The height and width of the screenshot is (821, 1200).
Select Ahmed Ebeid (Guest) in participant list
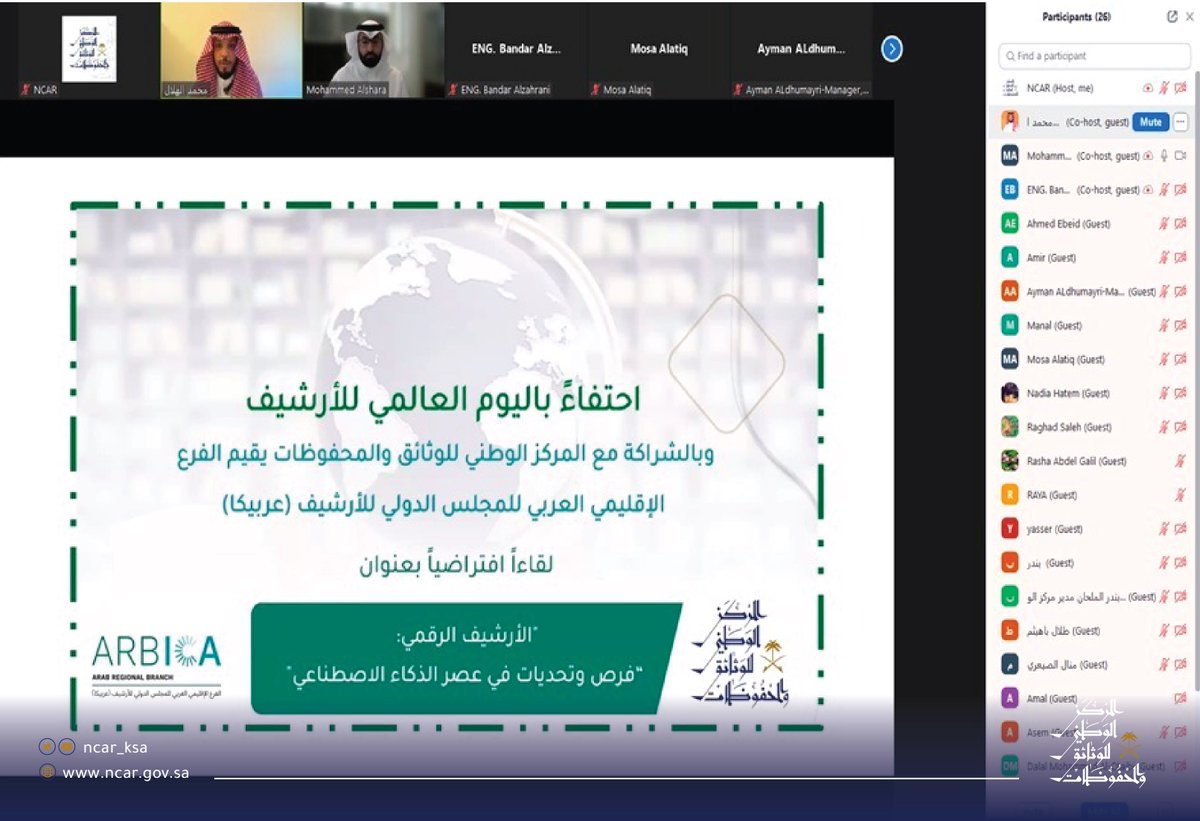pos(1095,224)
